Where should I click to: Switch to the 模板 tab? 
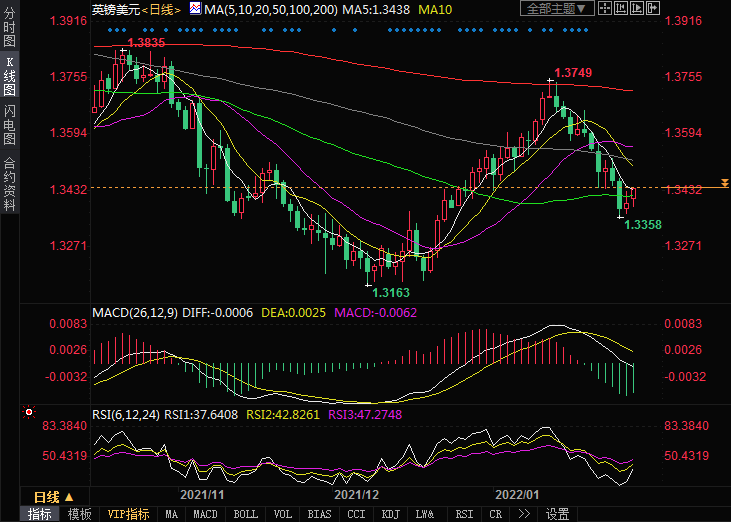coord(79,514)
